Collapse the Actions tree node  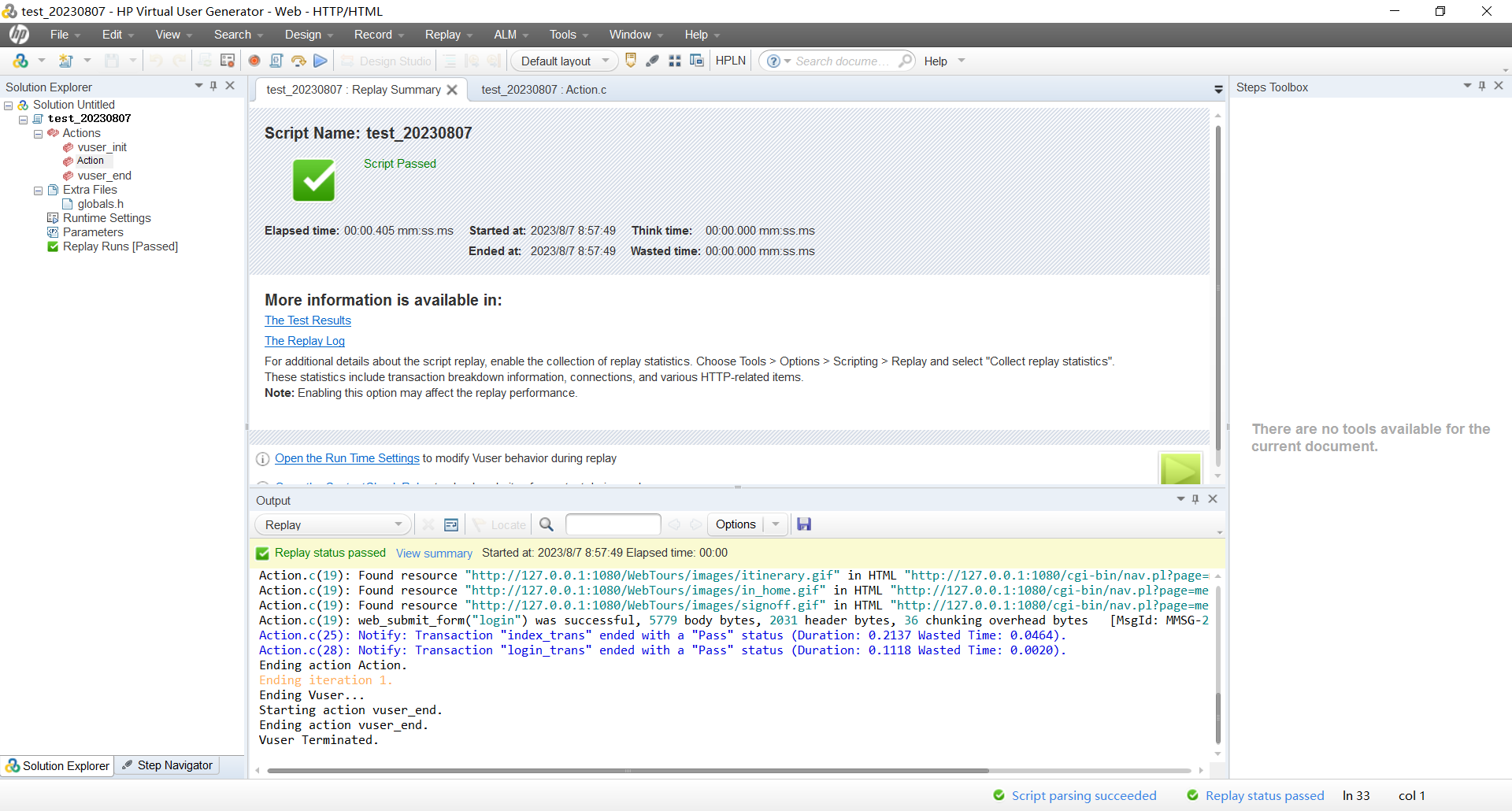click(x=38, y=134)
